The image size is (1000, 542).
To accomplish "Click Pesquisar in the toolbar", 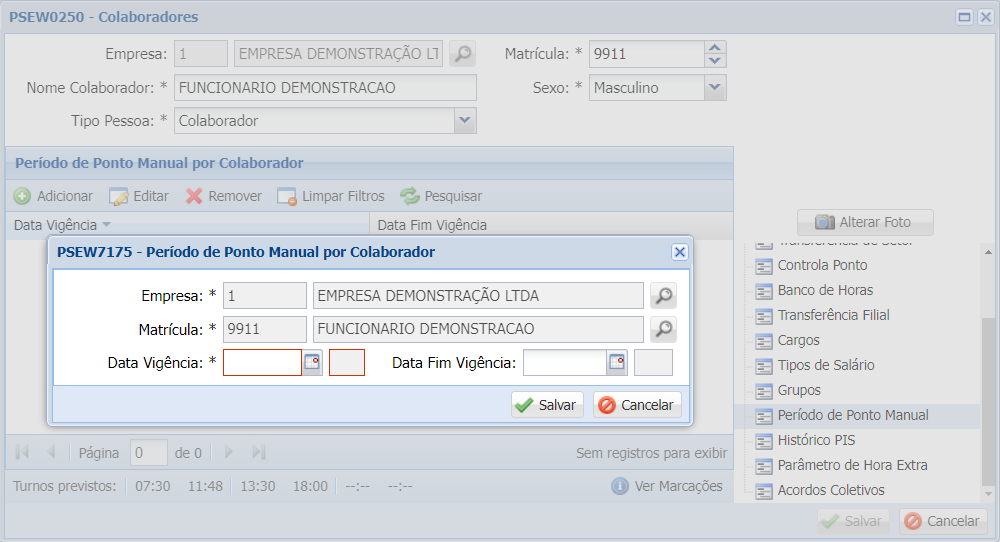I will tap(441, 196).
